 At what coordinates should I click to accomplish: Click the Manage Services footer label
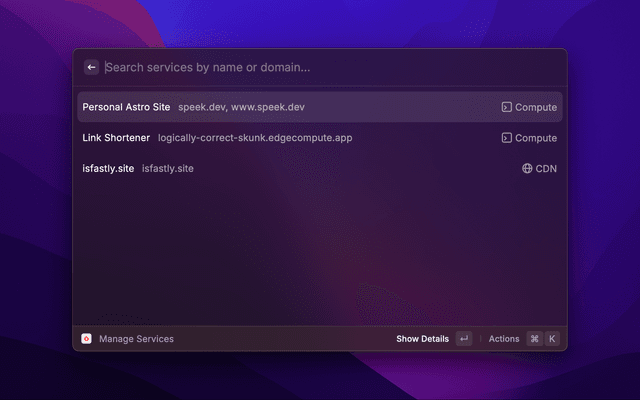(x=136, y=339)
